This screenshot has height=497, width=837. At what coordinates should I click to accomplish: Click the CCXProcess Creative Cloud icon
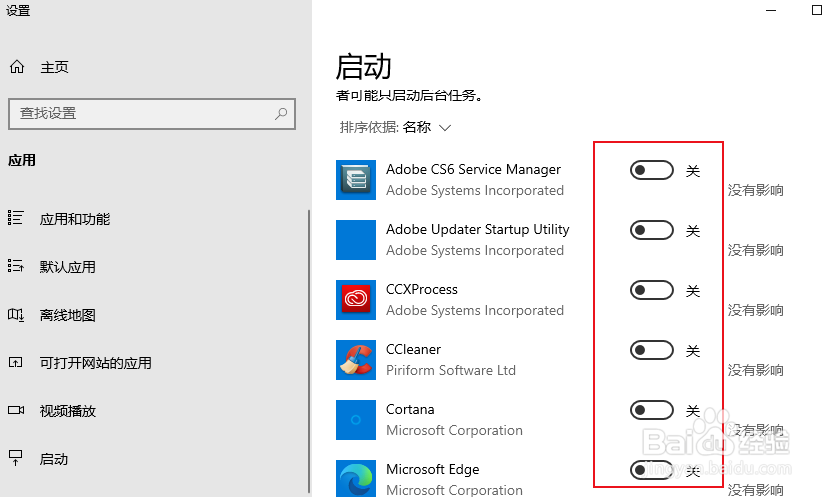coord(356,300)
